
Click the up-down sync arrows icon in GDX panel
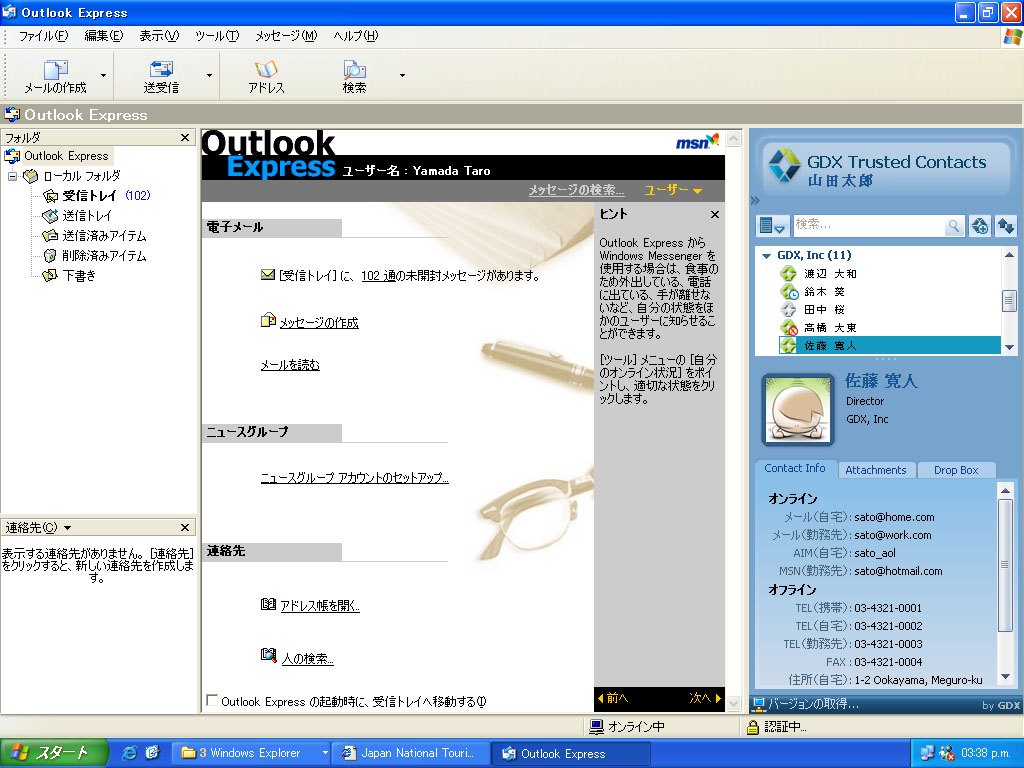coord(1005,226)
